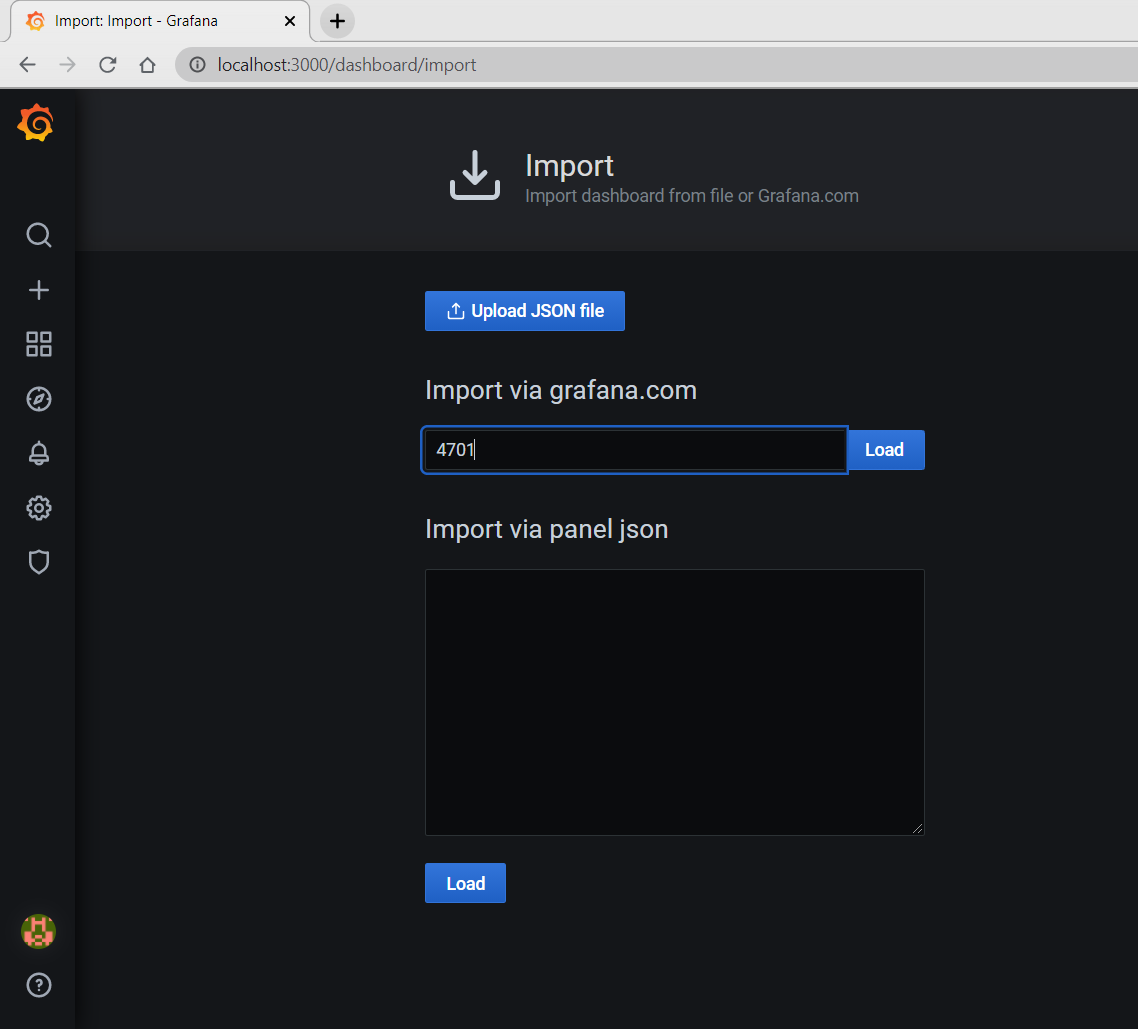Click the Grafana logo in the sidebar
The width and height of the screenshot is (1138, 1029).
coord(36,123)
